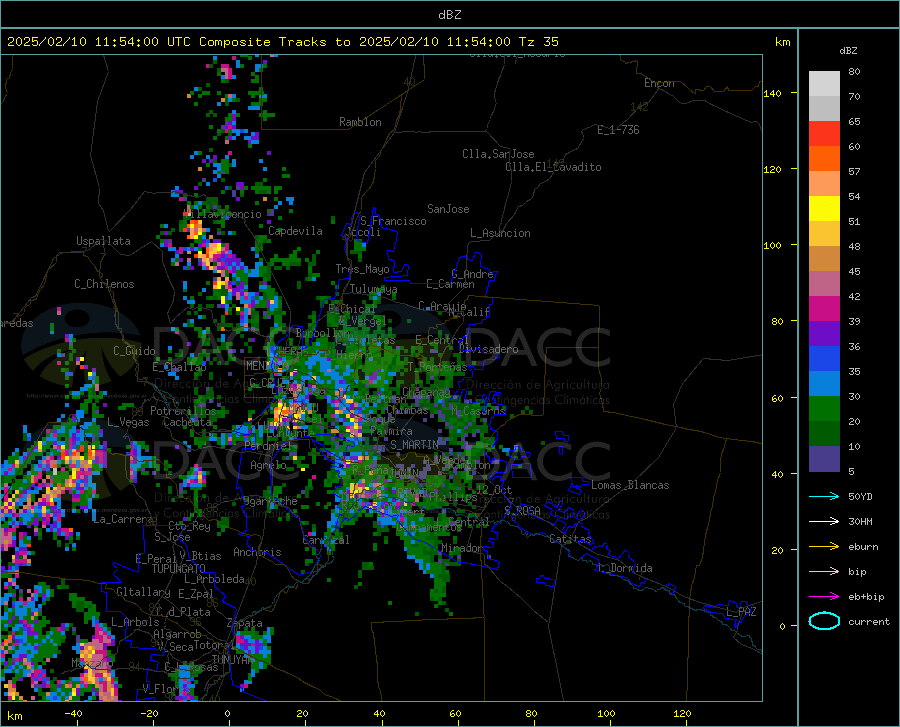Viewport: 900px width, 727px height.
Task: Click the Gltallary map label
Action: tap(143, 592)
